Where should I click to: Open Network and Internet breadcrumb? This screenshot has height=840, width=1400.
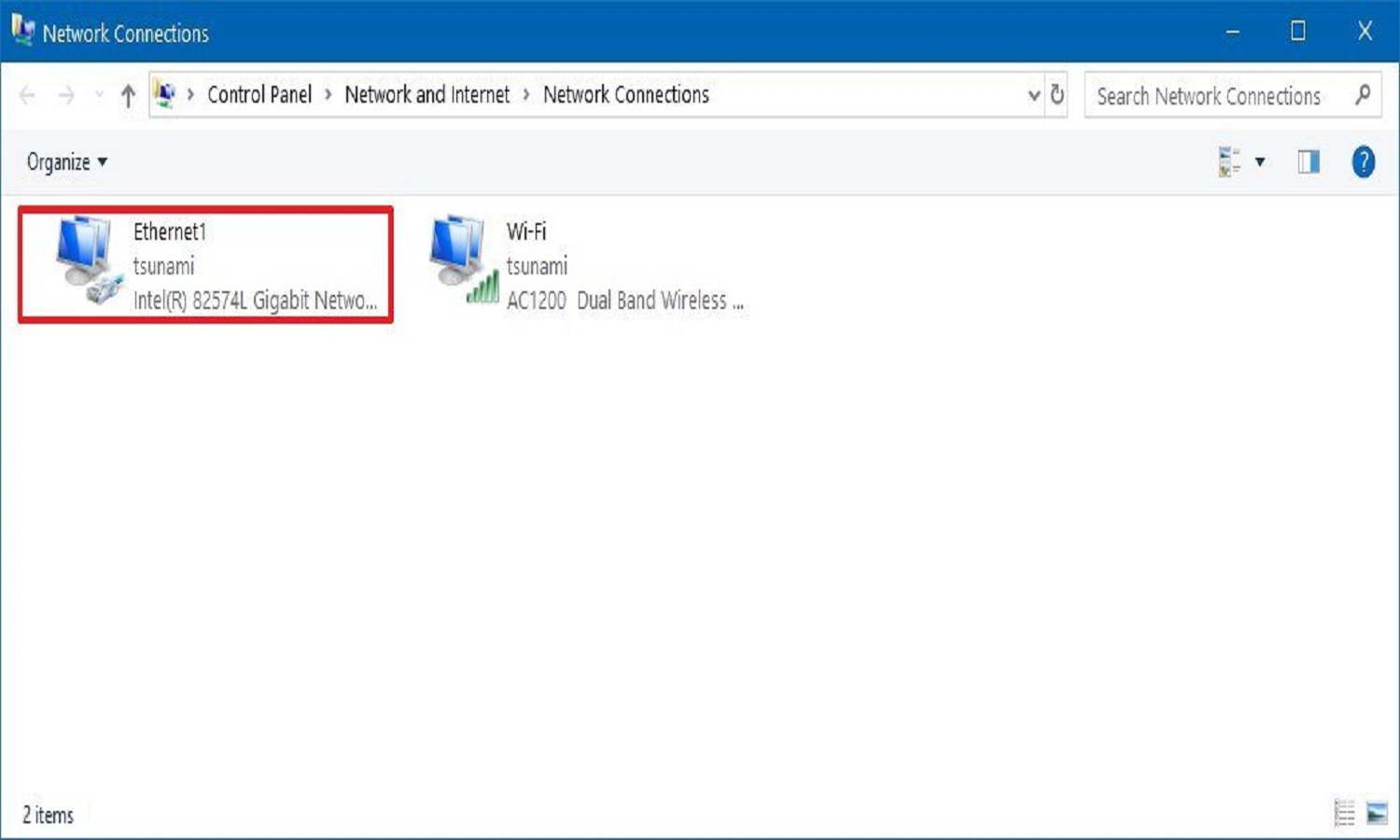(427, 94)
